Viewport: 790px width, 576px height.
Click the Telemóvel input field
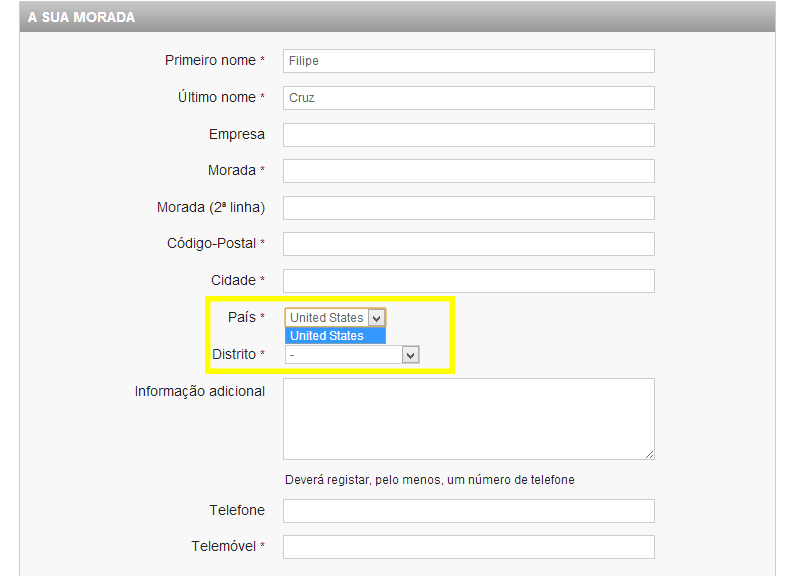pyautogui.click(x=469, y=547)
